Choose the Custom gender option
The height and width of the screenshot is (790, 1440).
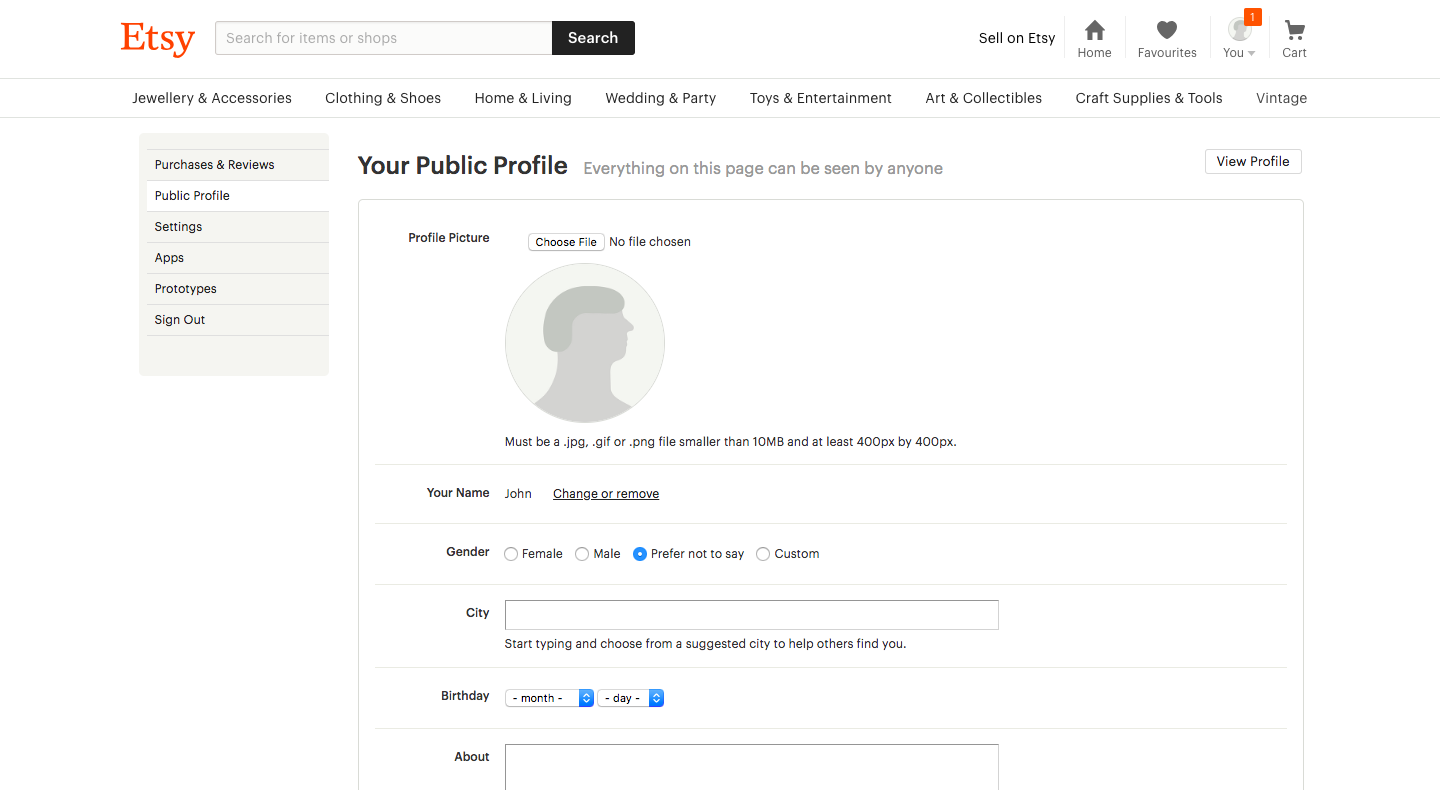763,553
